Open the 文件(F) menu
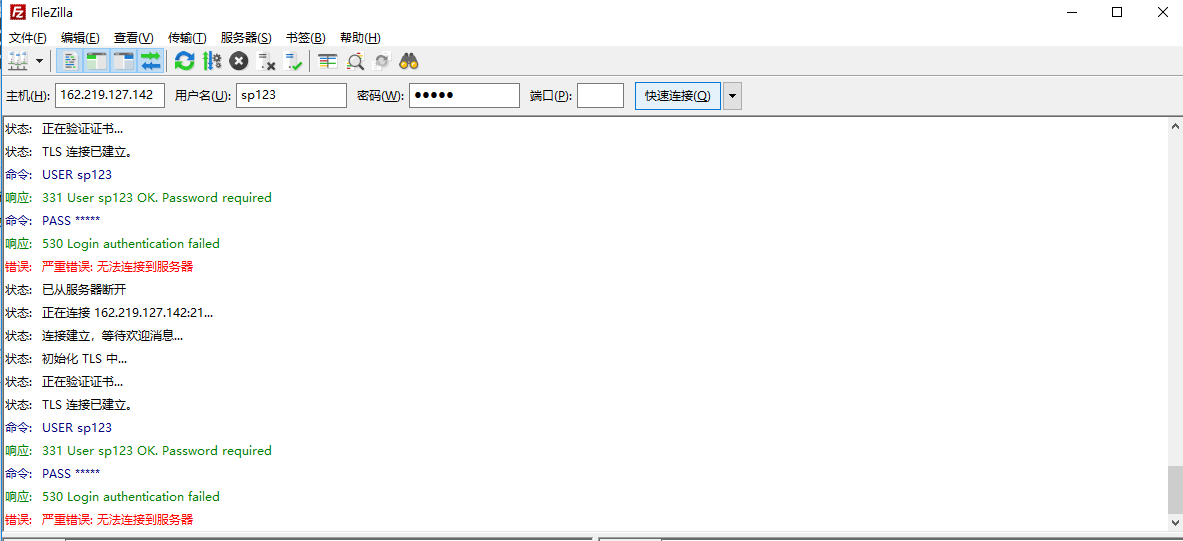 [27, 38]
